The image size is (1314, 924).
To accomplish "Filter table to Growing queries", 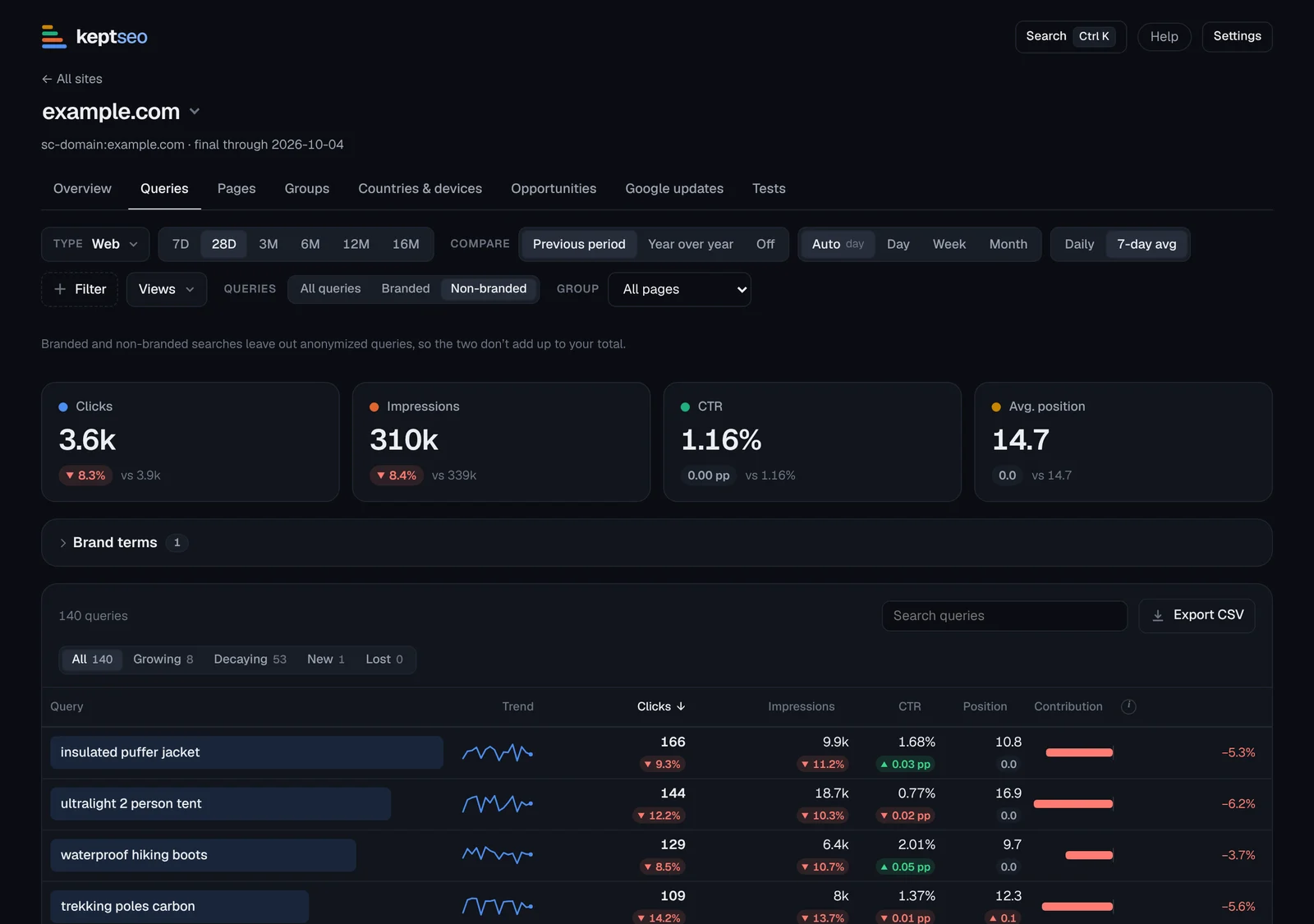I will pyautogui.click(x=163, y=660).
